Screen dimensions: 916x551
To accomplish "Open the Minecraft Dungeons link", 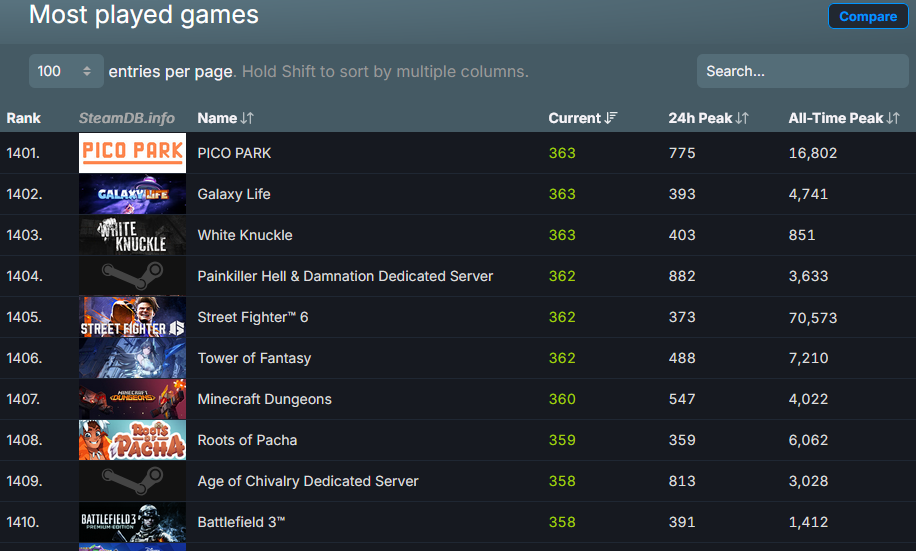I will [264, 399].
